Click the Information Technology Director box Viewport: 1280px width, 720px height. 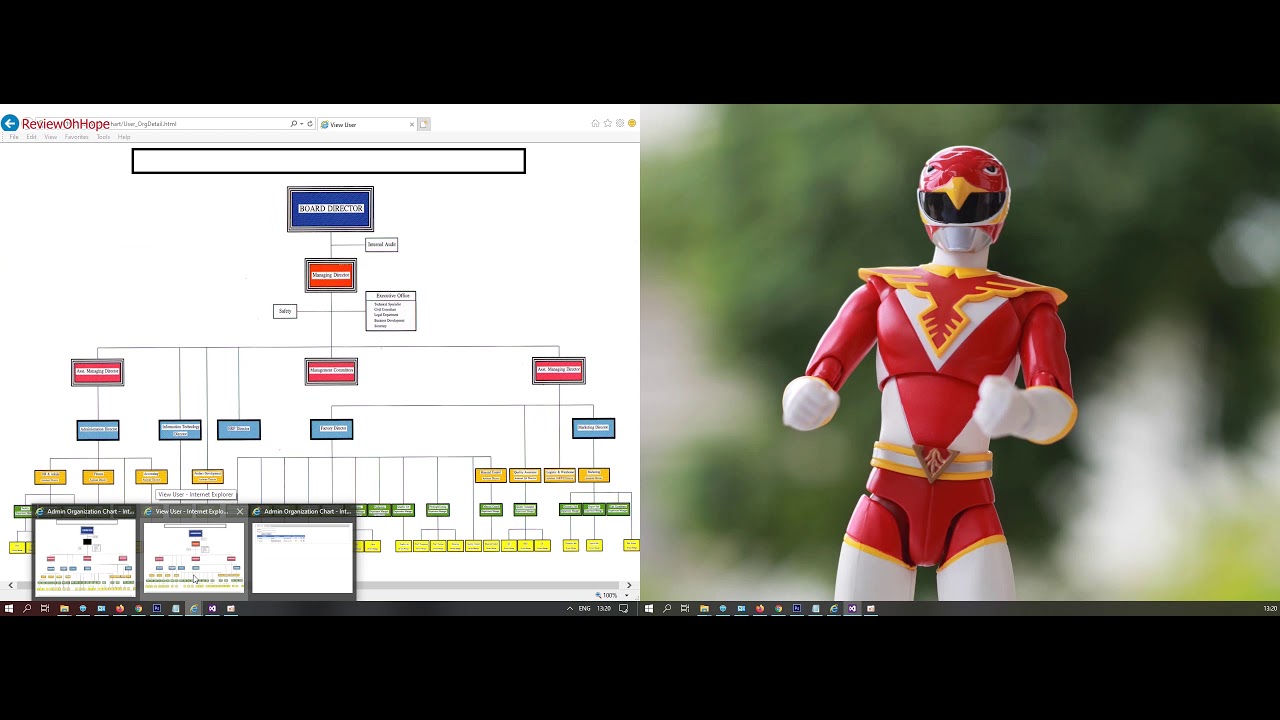click(180, 430)
